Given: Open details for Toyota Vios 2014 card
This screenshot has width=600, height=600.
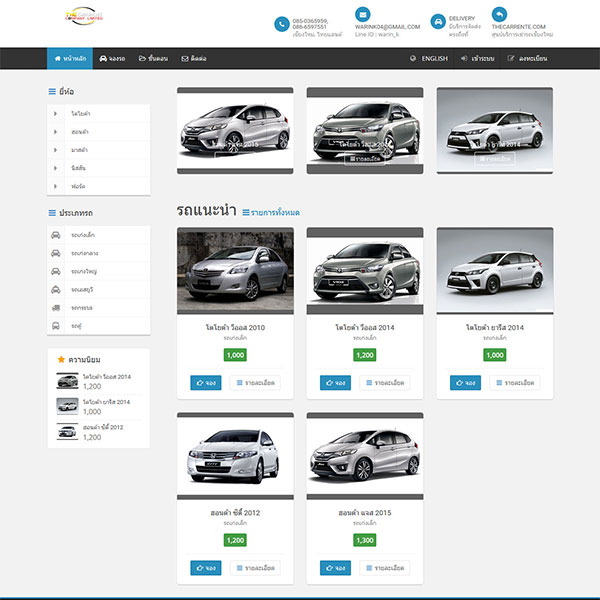Looking at the screenshot, I should 385,383.
